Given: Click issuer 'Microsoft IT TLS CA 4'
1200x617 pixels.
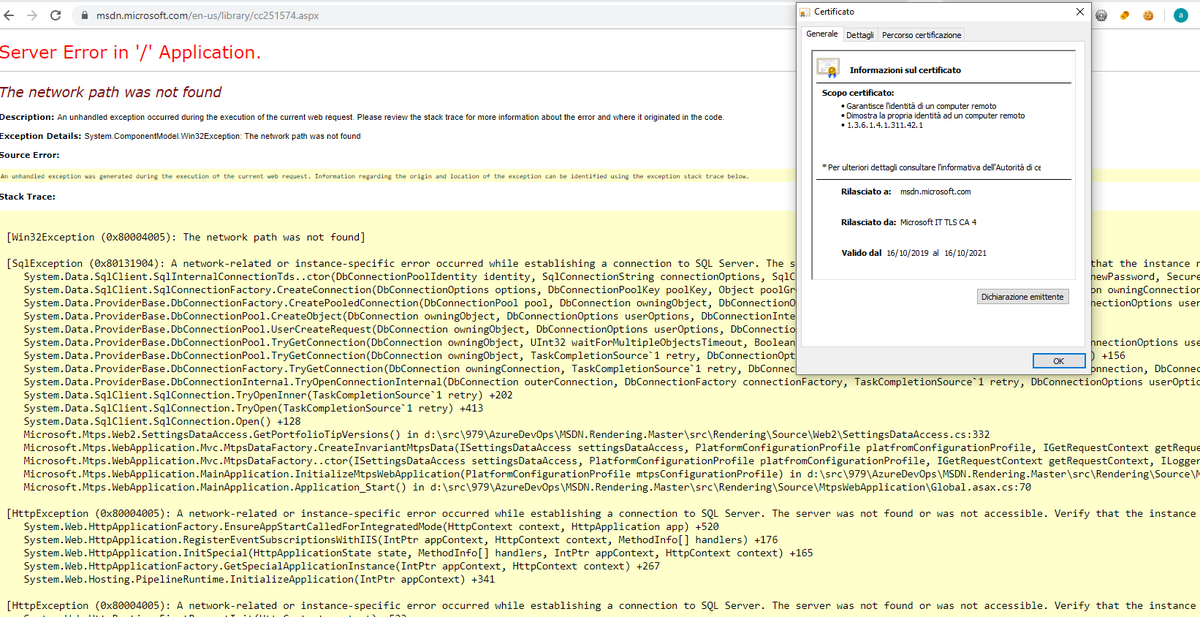Looking at the screenshot, I should click(938, 222).
